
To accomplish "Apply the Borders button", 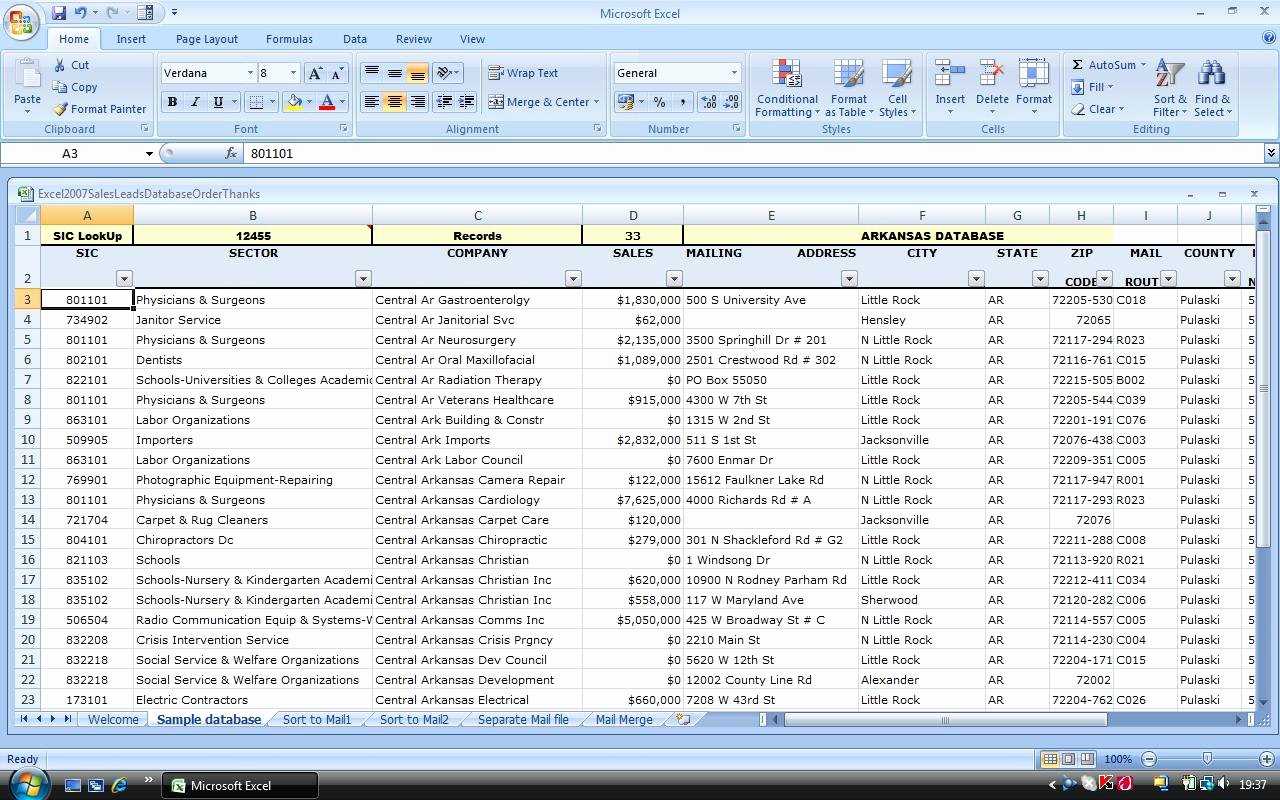I will point(256,102).
